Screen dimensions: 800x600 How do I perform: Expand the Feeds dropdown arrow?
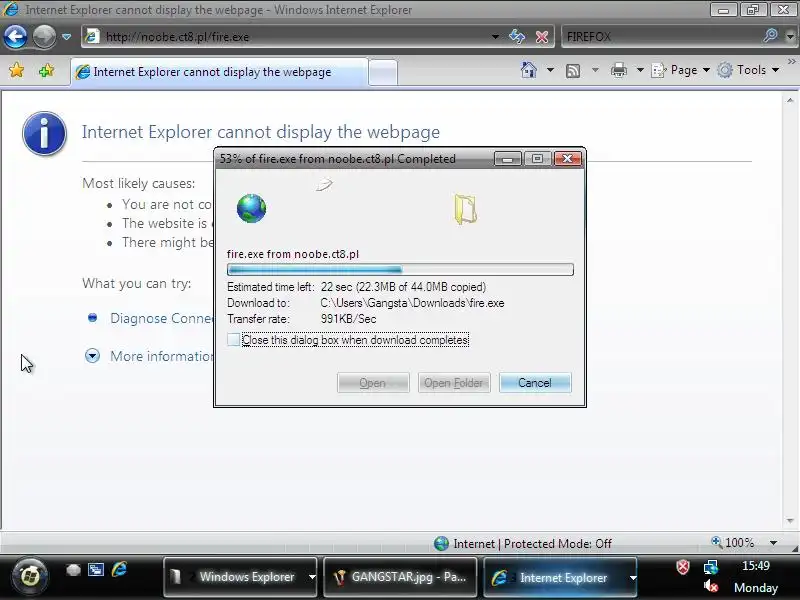point(595,70)
